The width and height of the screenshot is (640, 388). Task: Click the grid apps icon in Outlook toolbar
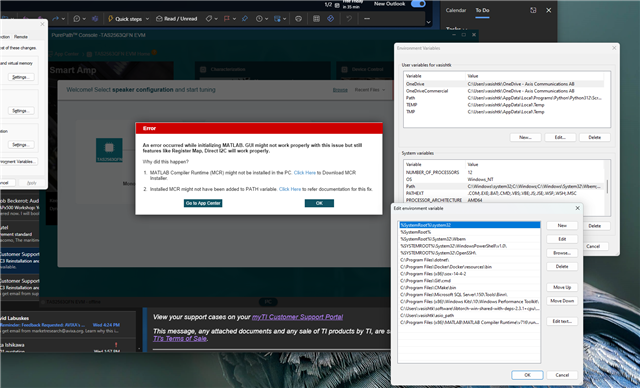316,19
